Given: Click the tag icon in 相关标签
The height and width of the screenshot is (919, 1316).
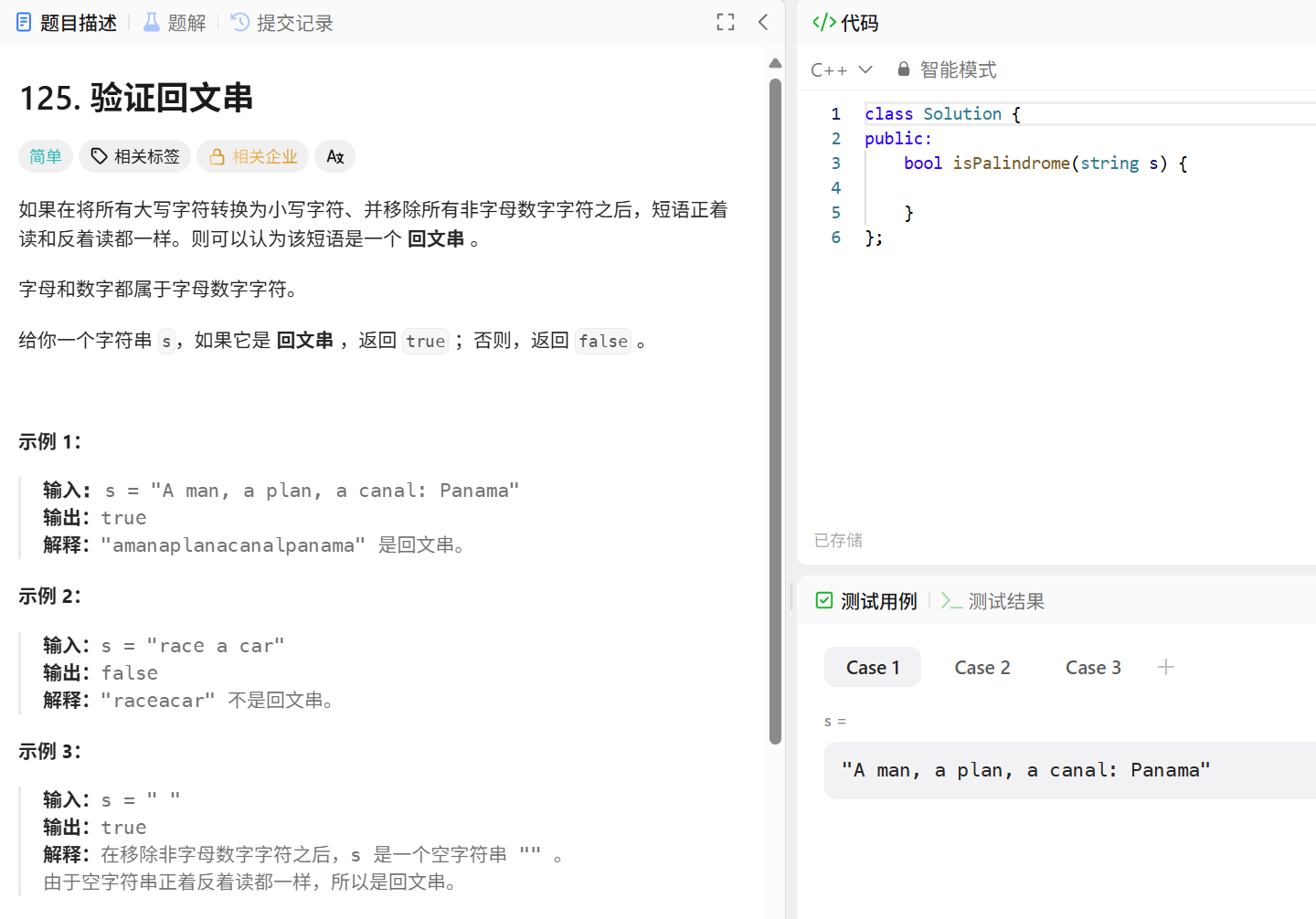Looking at the screenshot, I should pos(99,156).
